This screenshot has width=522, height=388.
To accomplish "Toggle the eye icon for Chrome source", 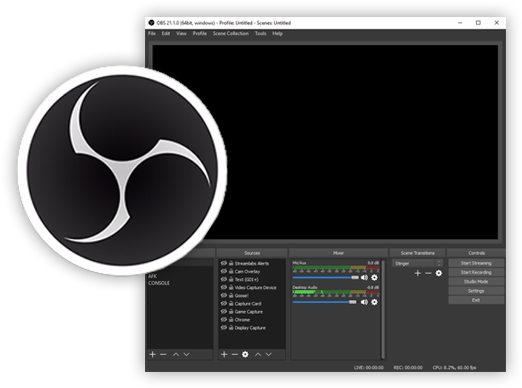I will (x=224, y=319).
